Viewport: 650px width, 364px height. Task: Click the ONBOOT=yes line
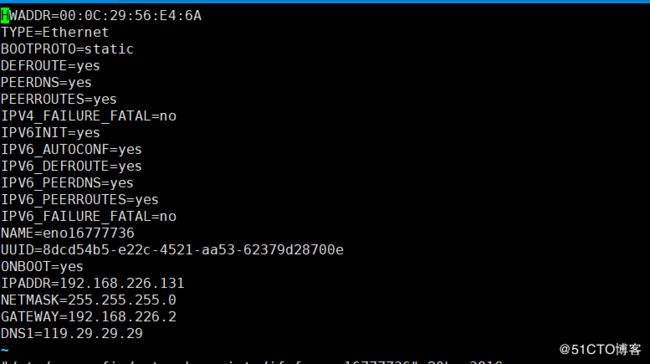[x=42, y=267]
